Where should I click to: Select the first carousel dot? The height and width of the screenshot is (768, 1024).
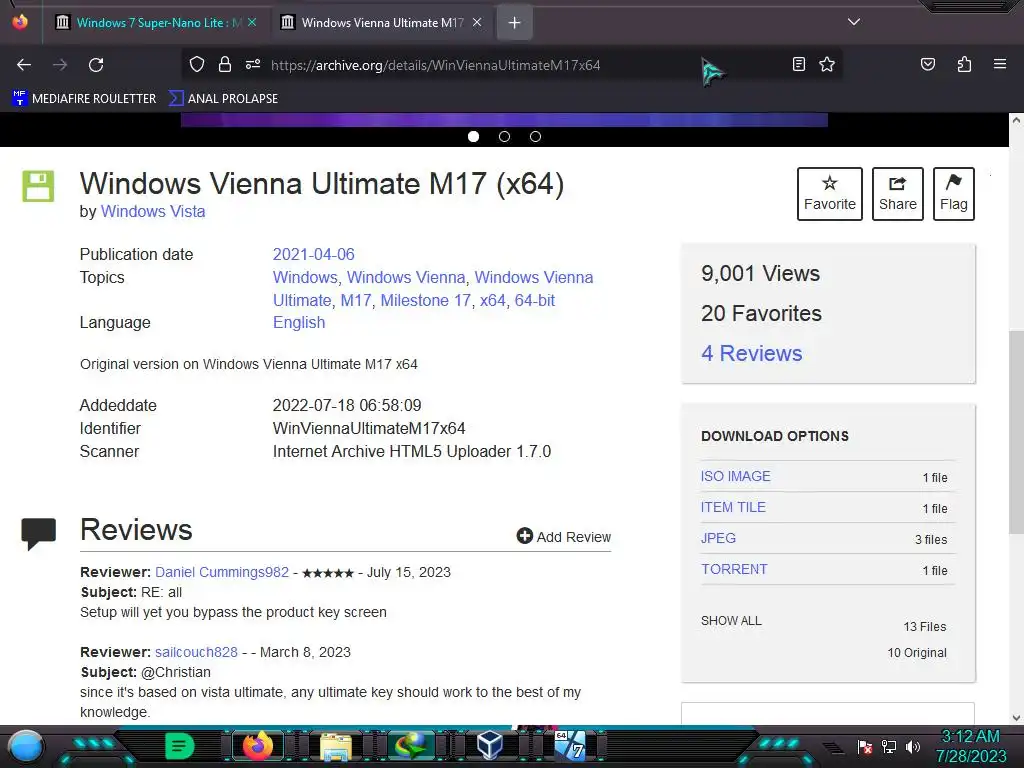[x=473, y=136]
